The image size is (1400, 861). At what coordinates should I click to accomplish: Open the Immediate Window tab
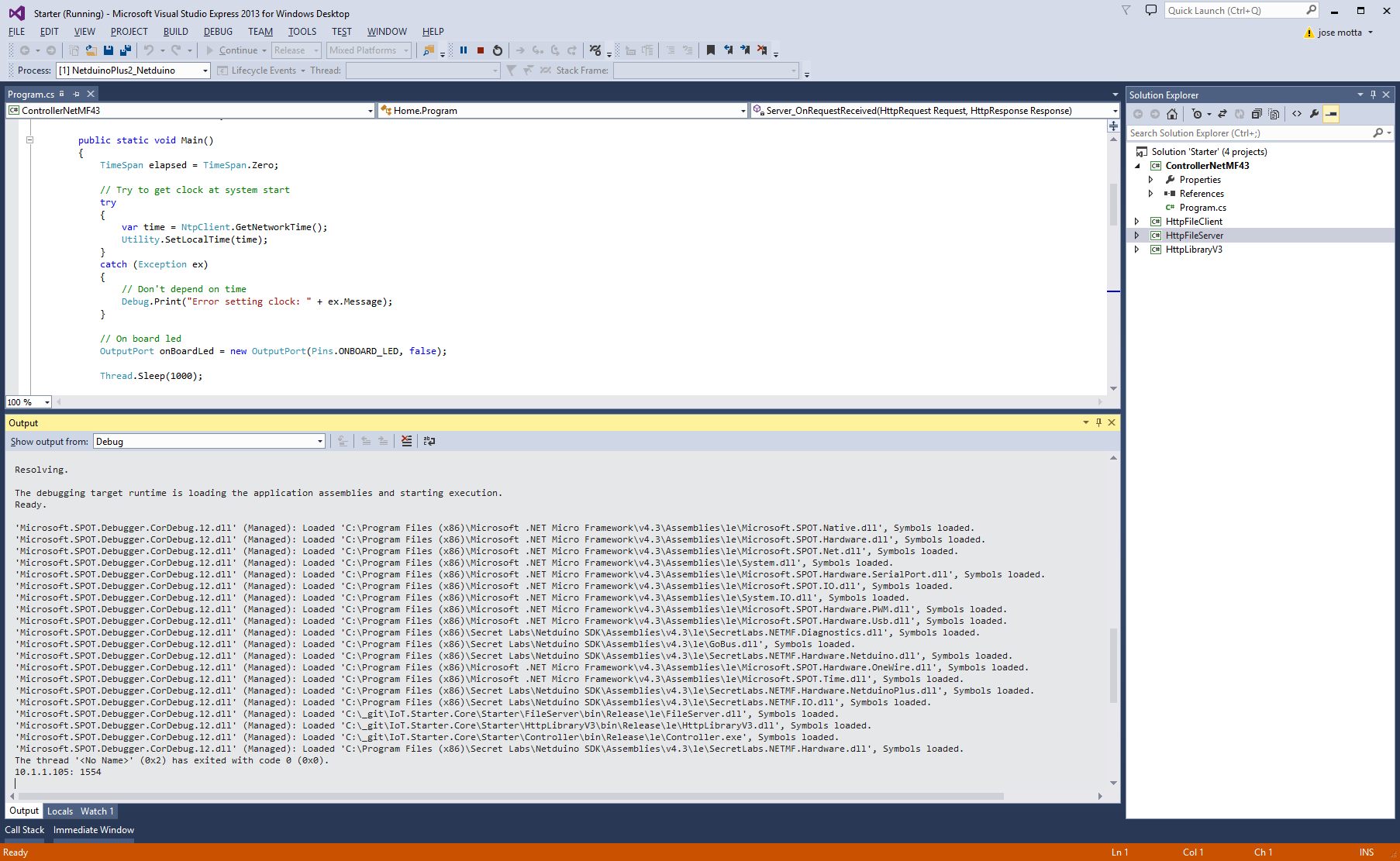[94, 830]
